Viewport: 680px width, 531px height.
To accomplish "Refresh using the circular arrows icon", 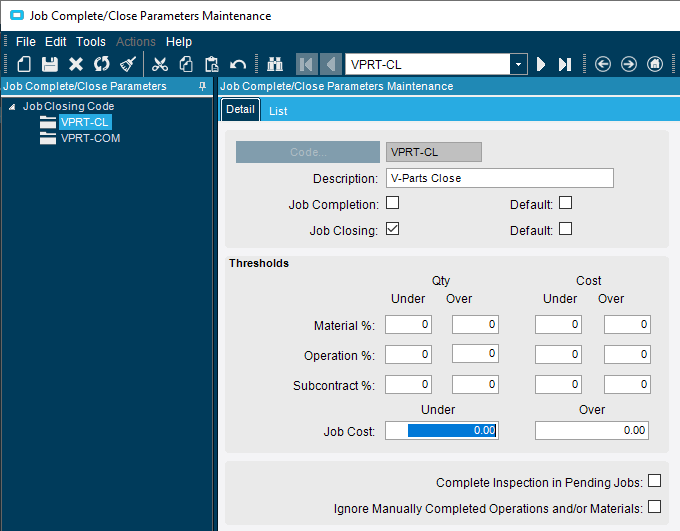I will click(102, 64).
